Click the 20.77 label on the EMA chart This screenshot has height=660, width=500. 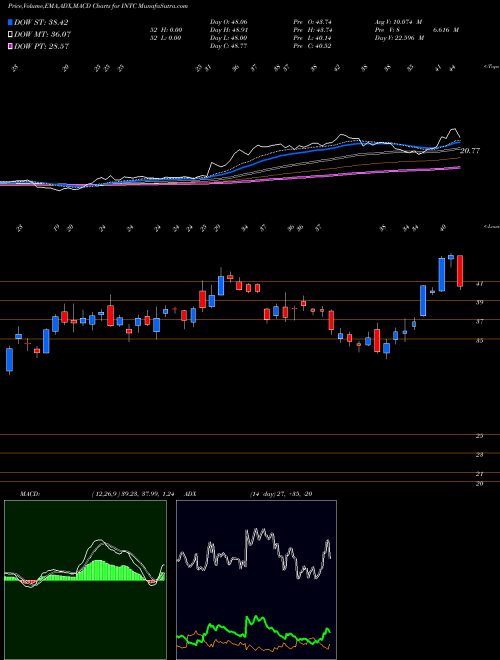[470, 150]
